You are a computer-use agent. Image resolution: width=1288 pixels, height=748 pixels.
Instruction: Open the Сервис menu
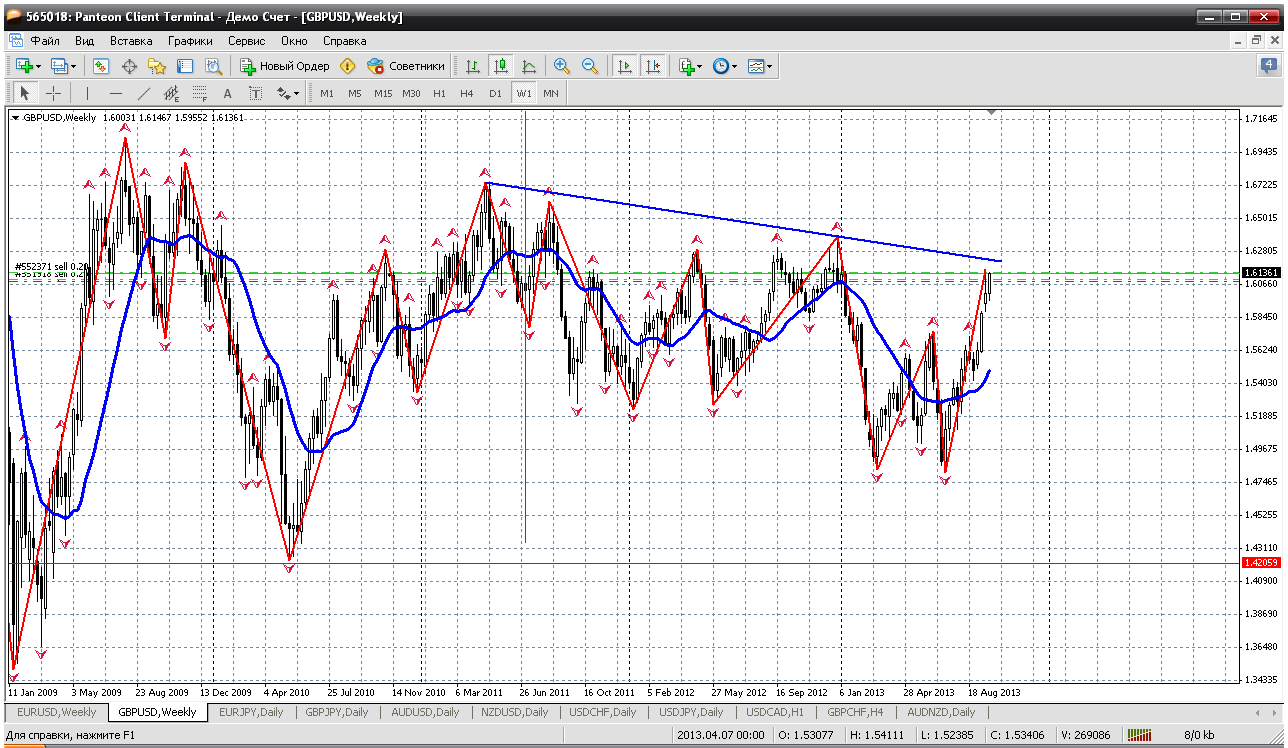(246, 41)
